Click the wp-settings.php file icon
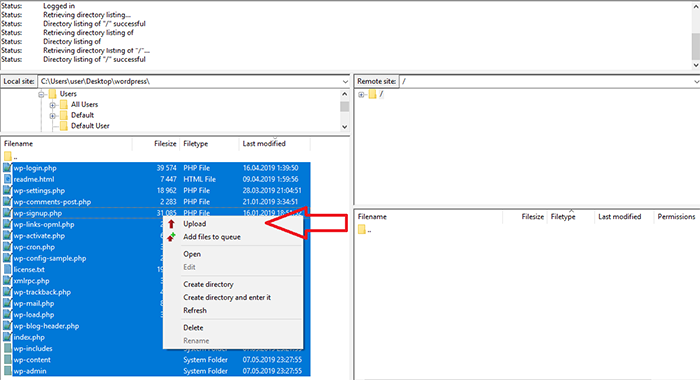 pos(7,190)
